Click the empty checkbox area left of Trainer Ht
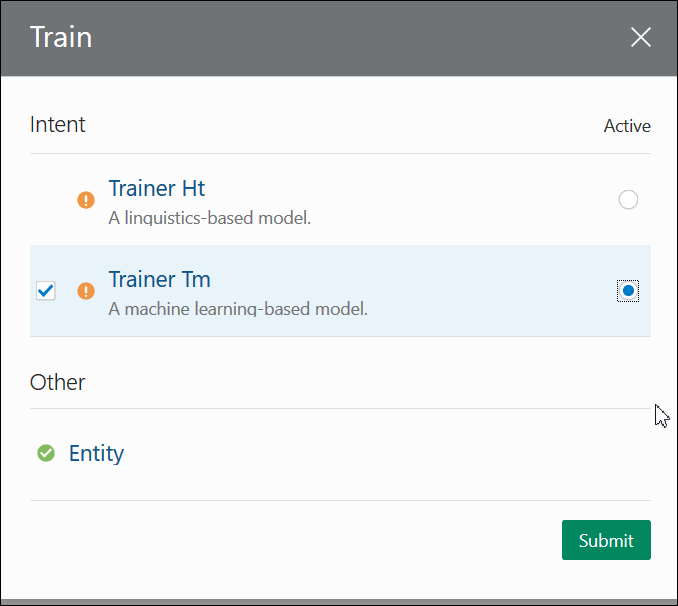Screen dimensions: 678x606 pyautogui.click(x=46, y=200)
